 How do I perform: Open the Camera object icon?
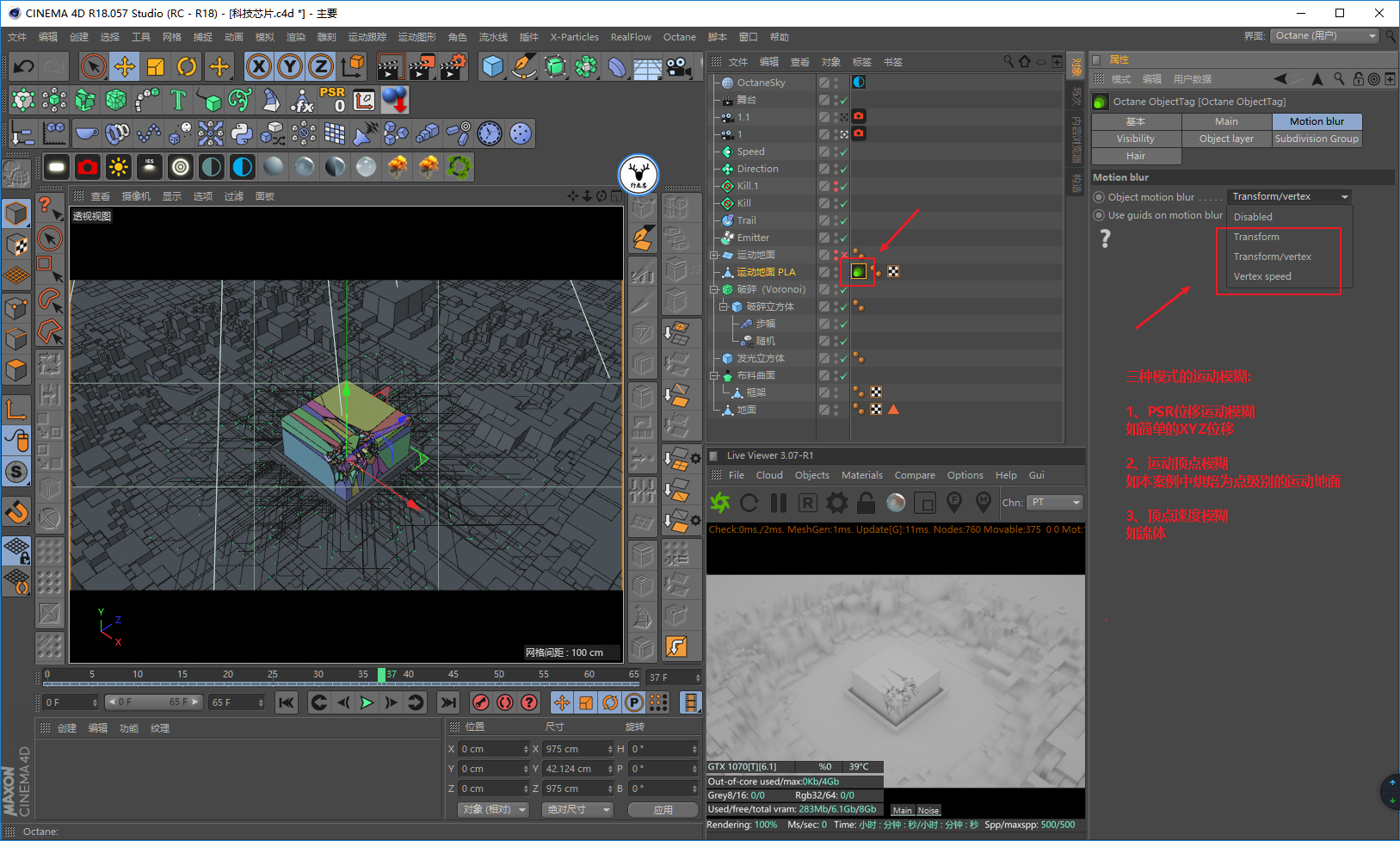click(x=679, y=66)
